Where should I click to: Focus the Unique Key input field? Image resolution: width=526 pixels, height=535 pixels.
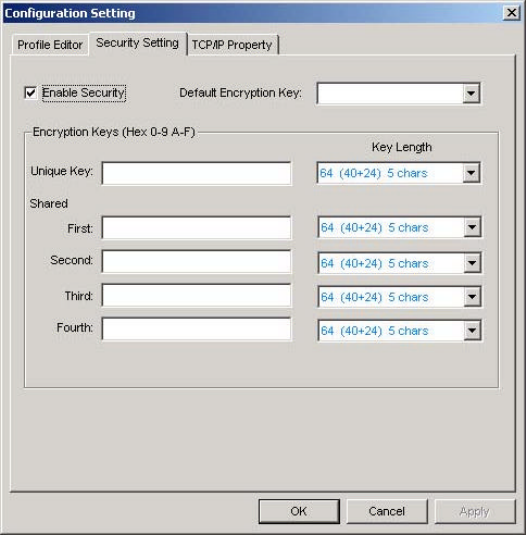point(196,173)
